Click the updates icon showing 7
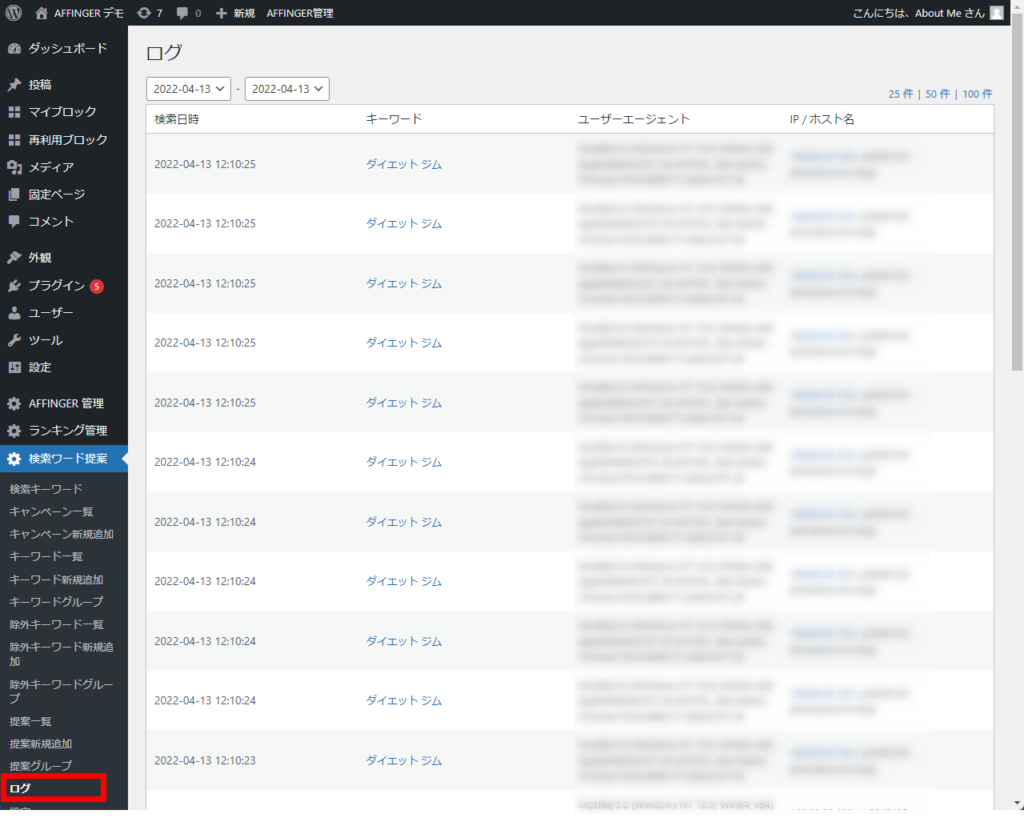The image size is (1024, 818). pyautogui.click(x=144, y=13)
